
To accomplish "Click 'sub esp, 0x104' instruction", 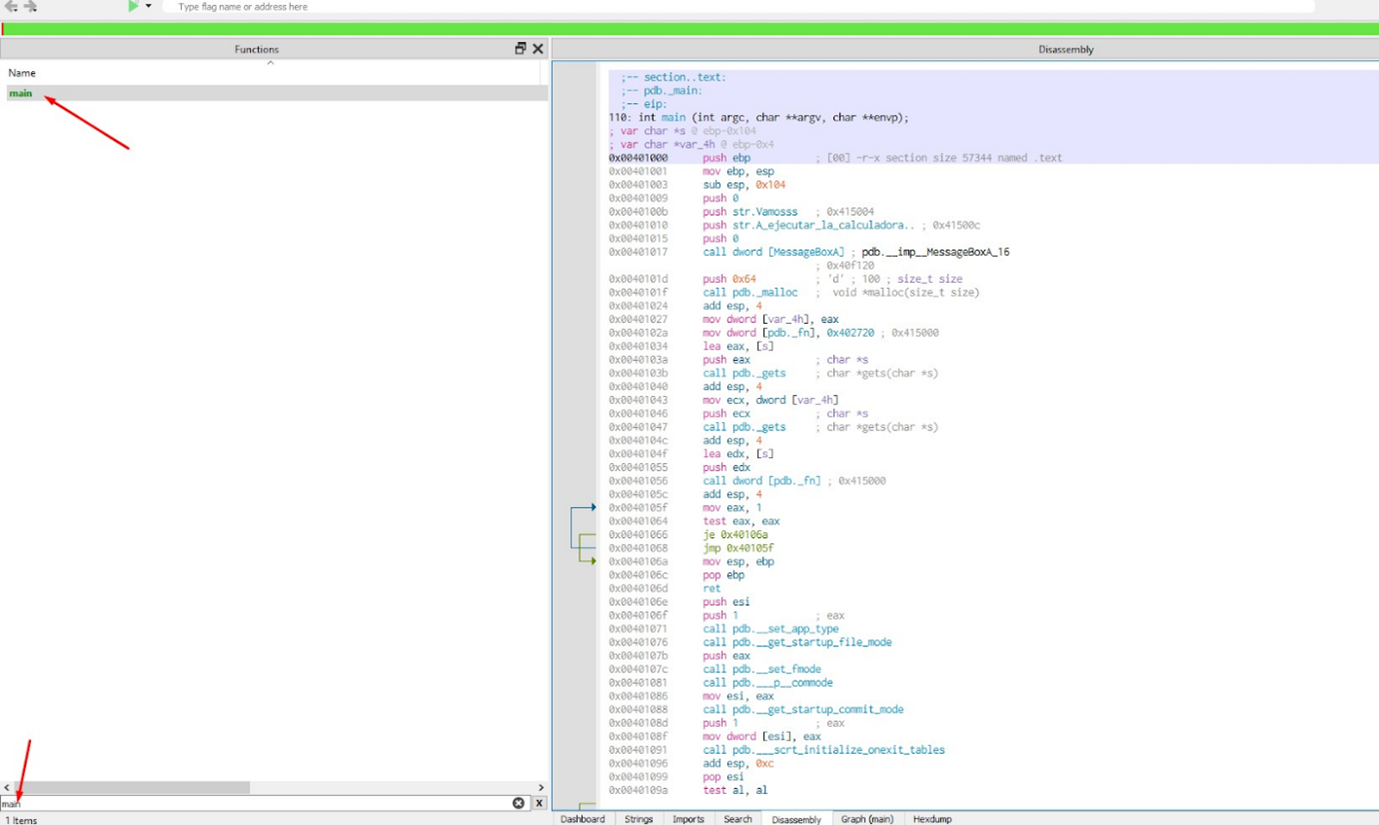I will point(745,185).
